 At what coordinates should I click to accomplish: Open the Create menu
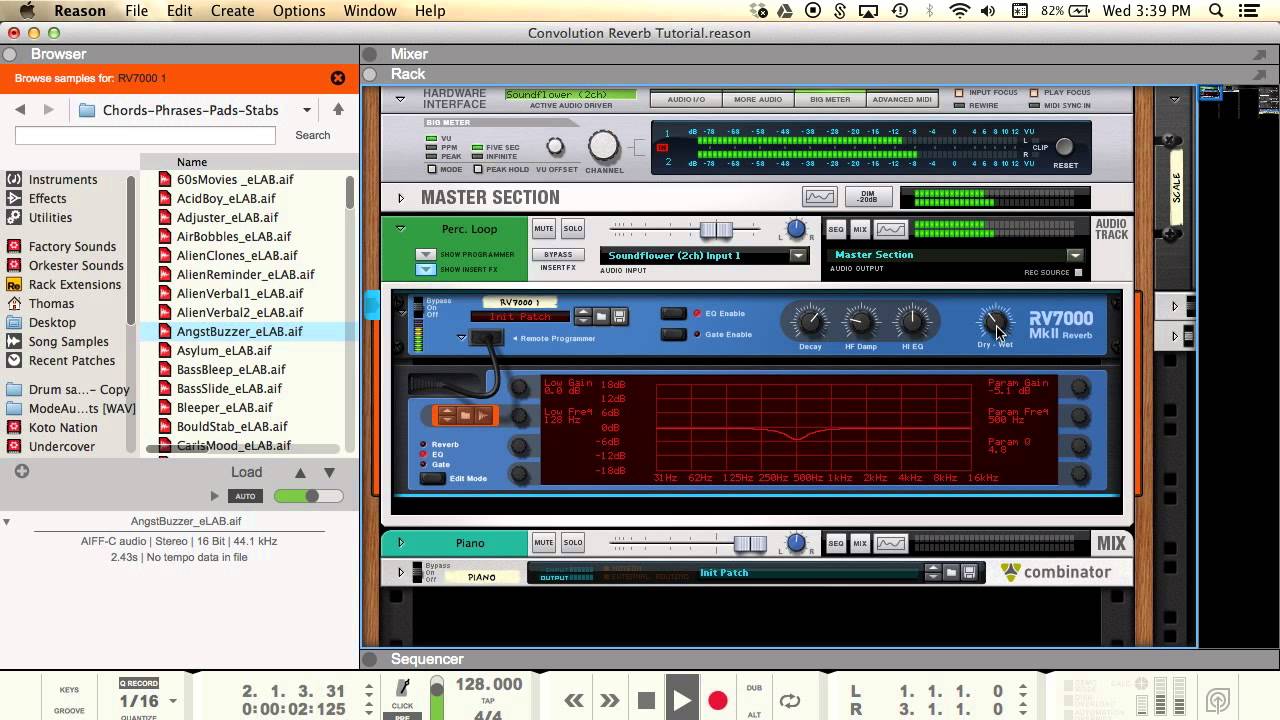coord(232,11)
